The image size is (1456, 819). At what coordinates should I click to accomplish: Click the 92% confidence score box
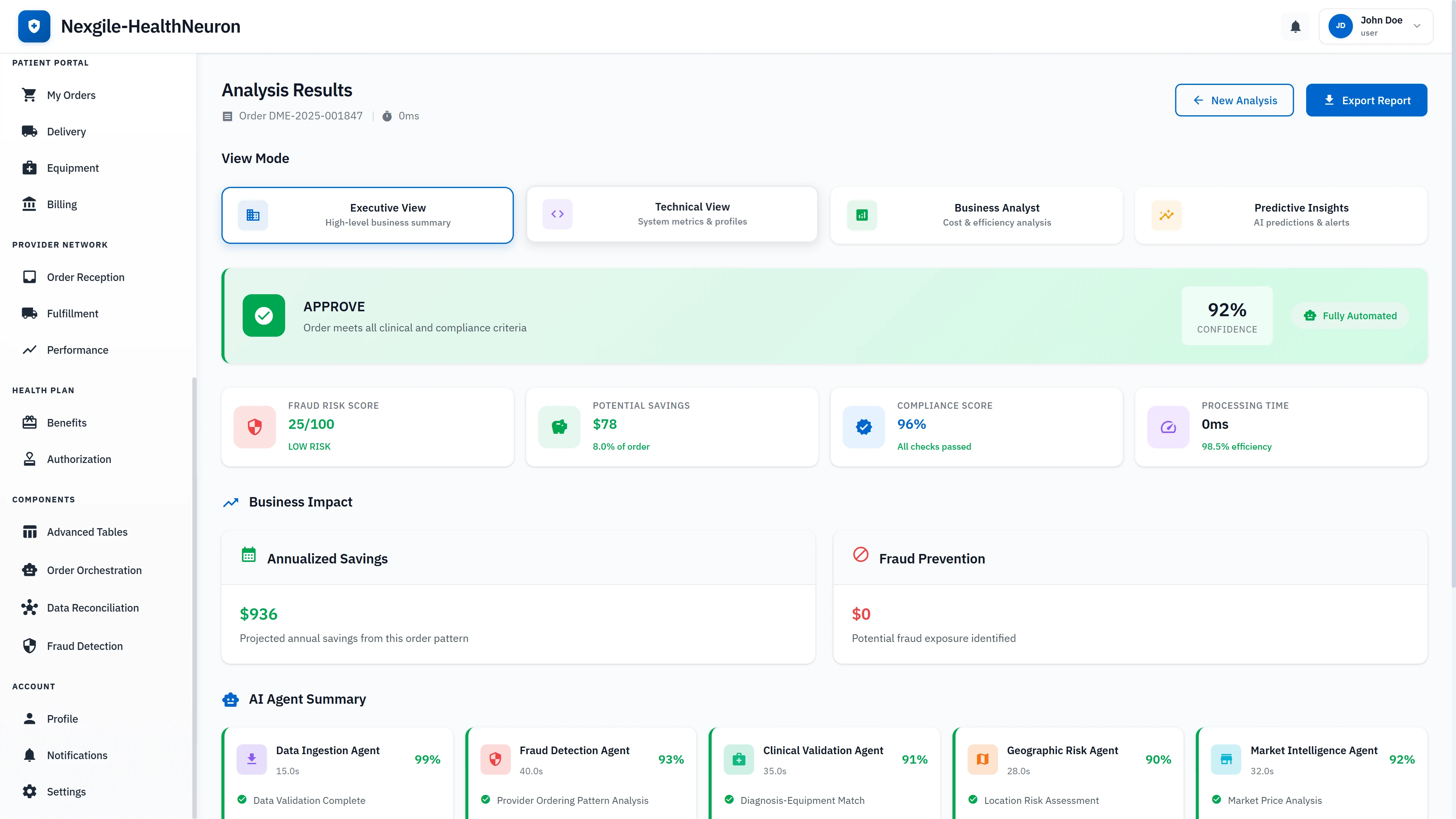[1226, 316]
